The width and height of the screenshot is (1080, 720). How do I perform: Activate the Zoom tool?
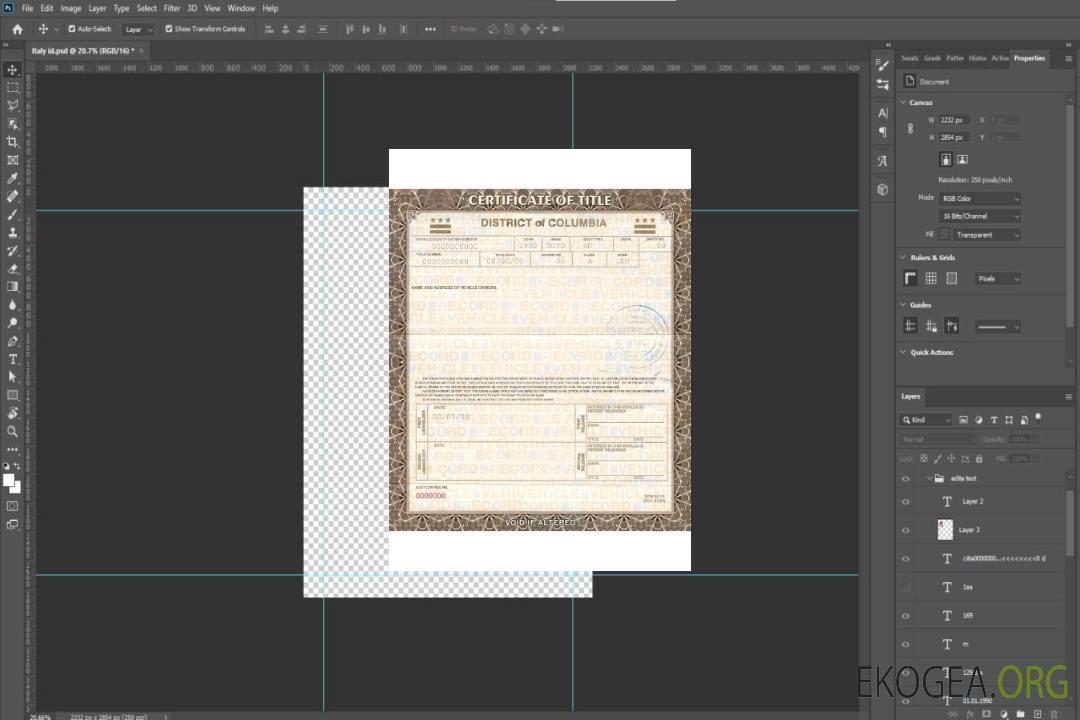tap(13, 431)
